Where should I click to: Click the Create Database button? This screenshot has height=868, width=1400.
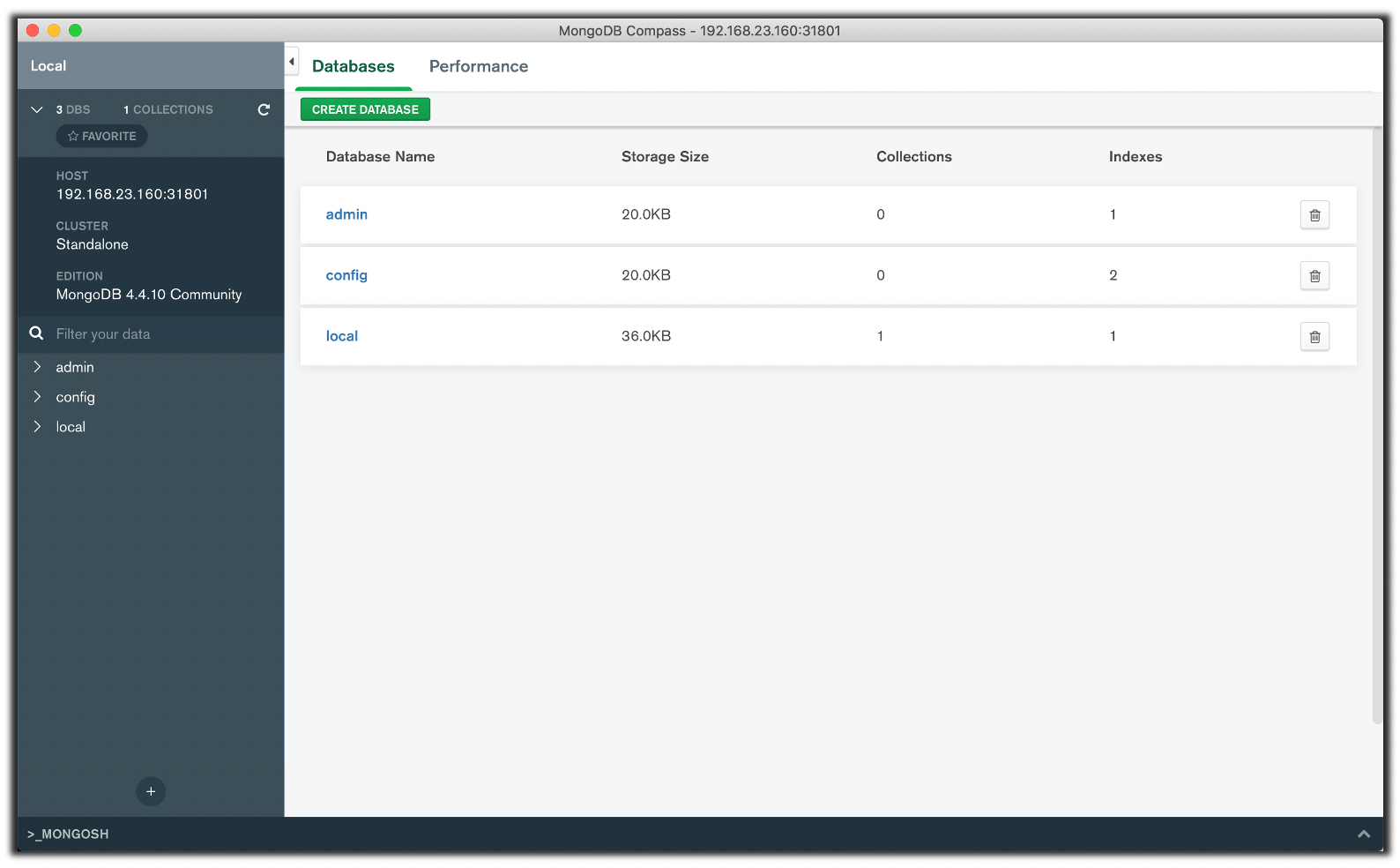click(365, 109)
